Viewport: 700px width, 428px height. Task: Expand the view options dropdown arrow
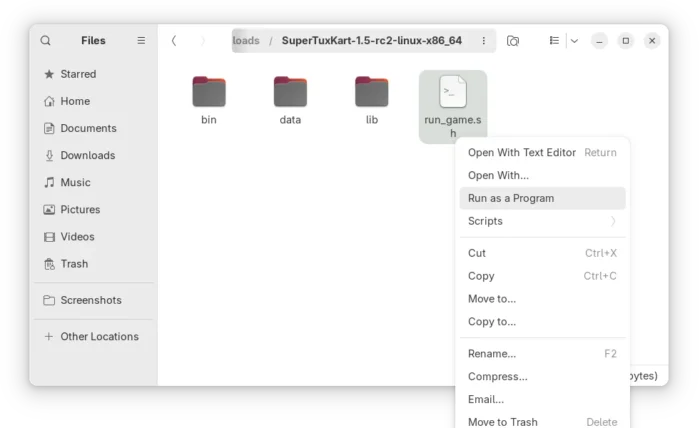click(574, 41)
